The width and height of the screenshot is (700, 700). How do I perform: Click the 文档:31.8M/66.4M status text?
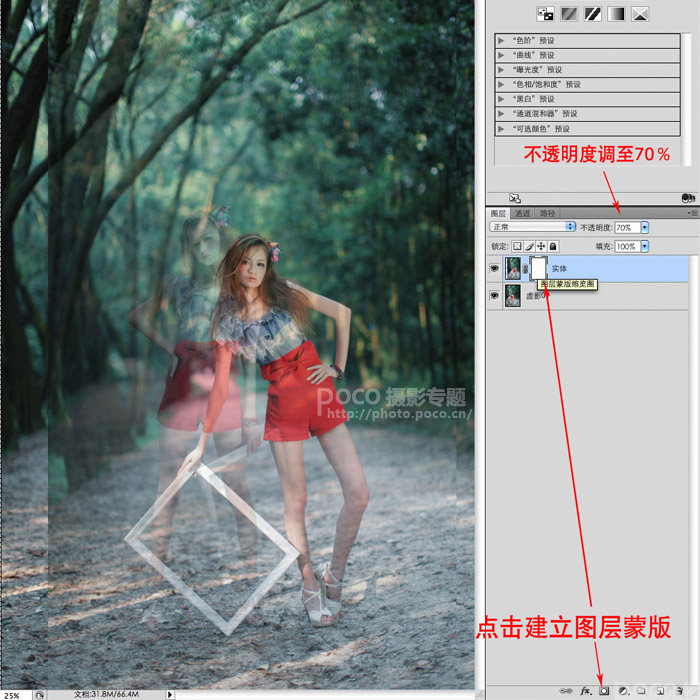106,694
